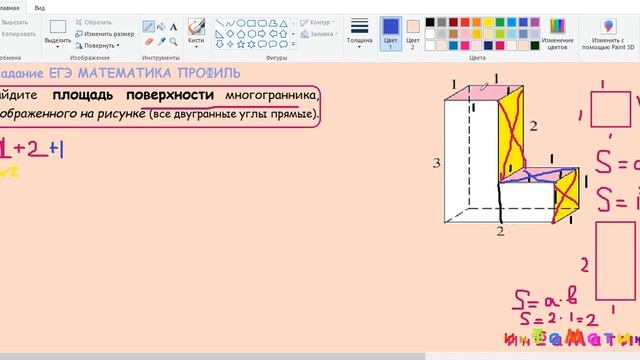This screenshot has height=360, width=640.
Task: Open the Thickness (Толщина) dropdown
Action: [359, 34]
